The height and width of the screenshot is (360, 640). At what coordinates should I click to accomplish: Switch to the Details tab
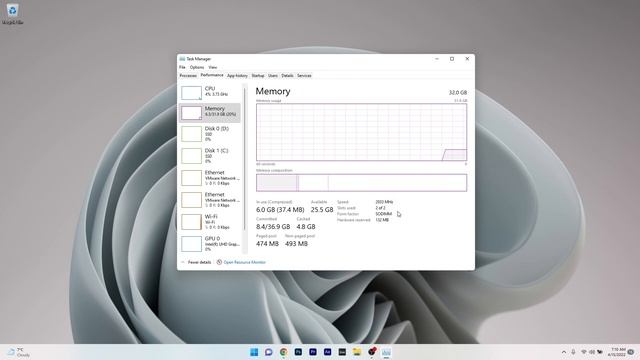coord(287,76)
